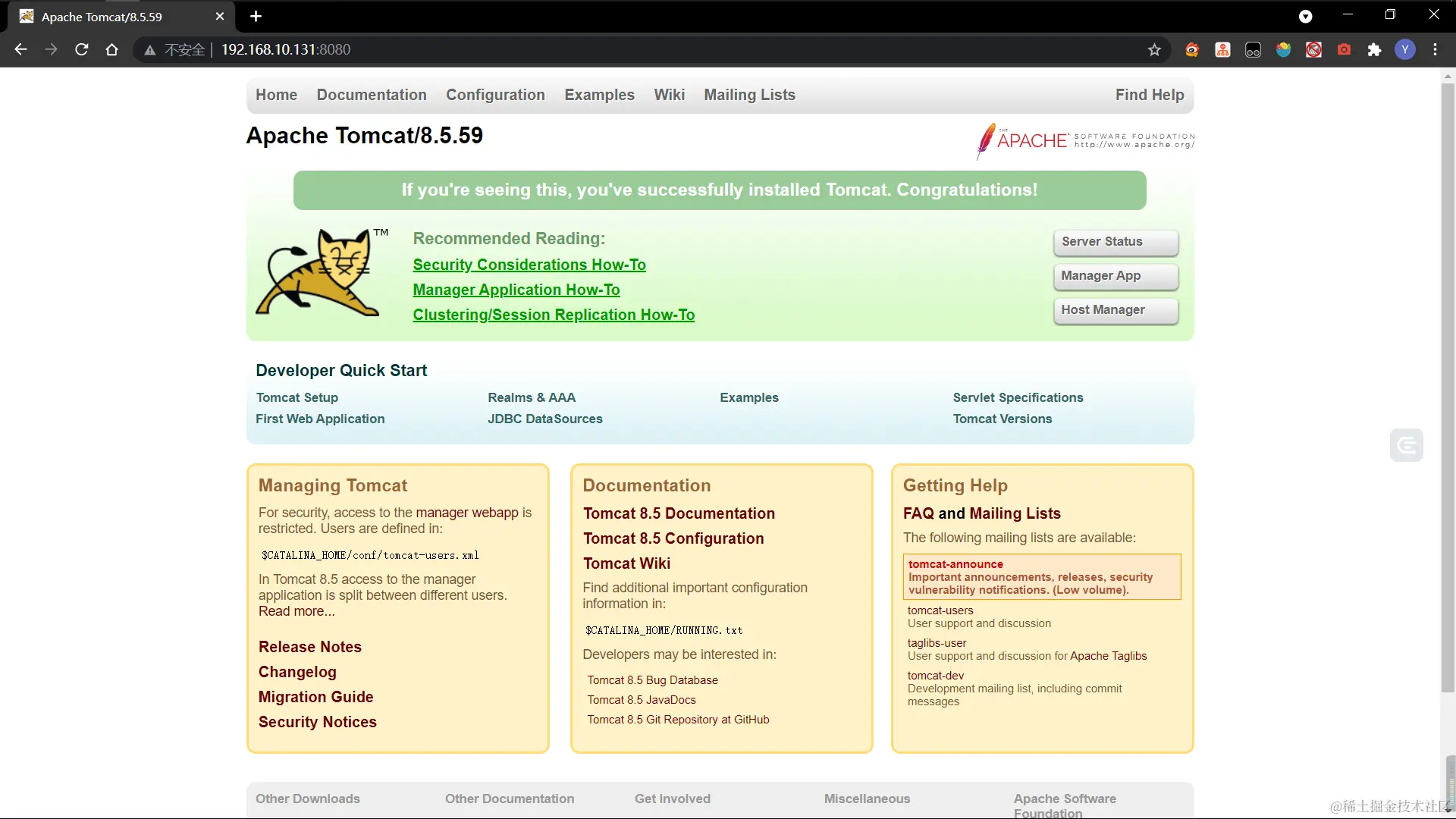The image size is (1456, 819).
Task: Open the tab search dropdown arrow
Action: click(x=1305, y=17)
